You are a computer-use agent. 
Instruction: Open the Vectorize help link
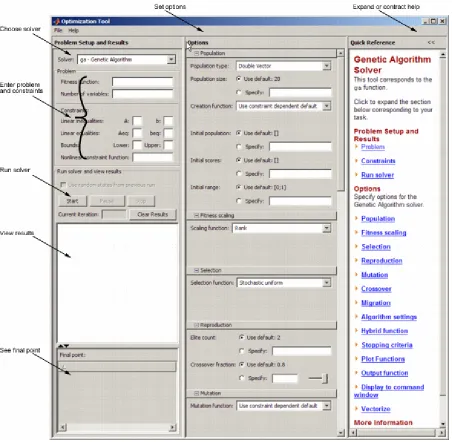pos(375,409)
